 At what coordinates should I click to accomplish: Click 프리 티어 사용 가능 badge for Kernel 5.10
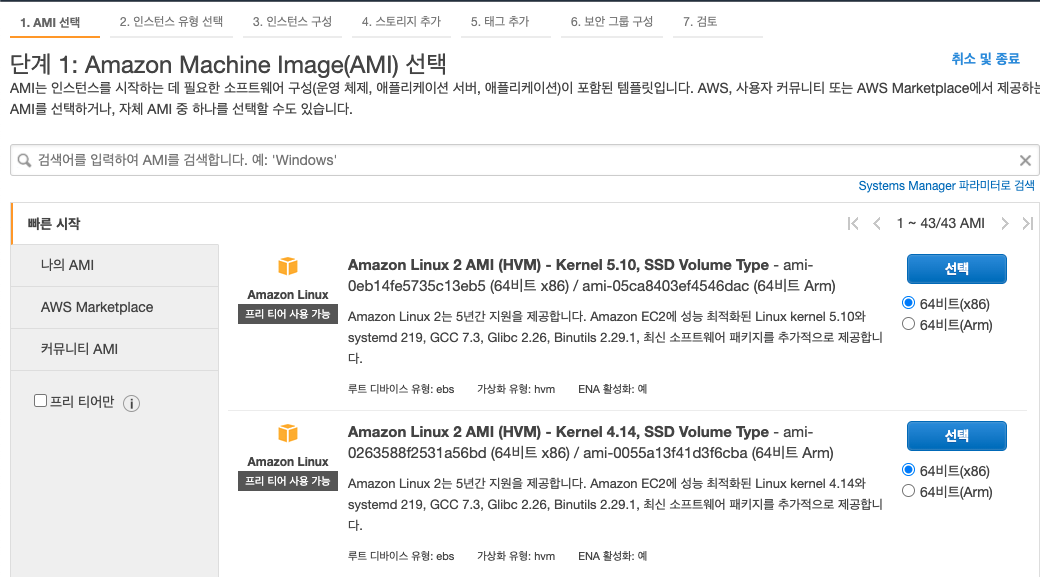[288, 314]
